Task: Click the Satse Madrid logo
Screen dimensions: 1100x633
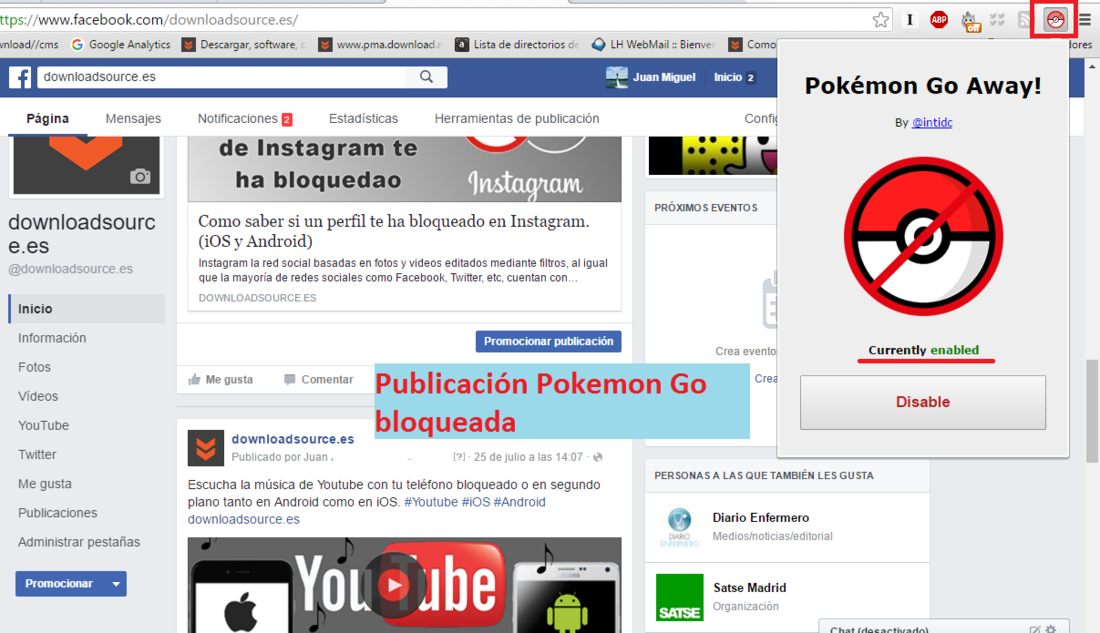Action: tap(679, 597)
